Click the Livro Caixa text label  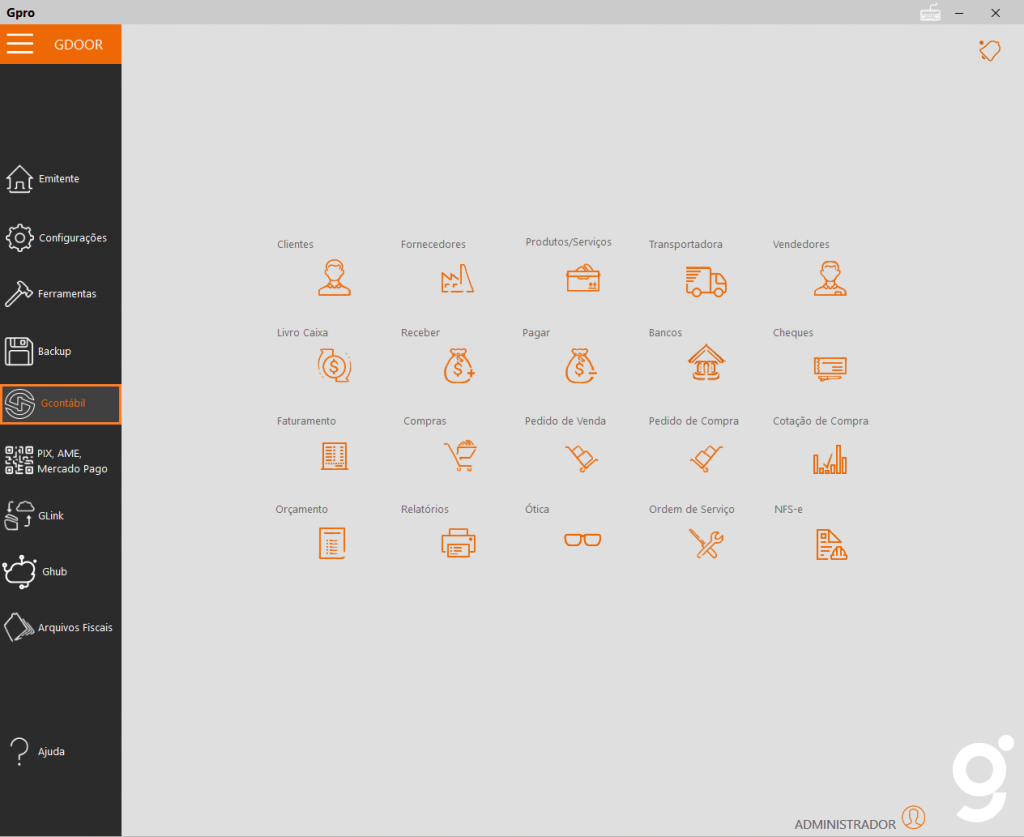click(302, 332)
